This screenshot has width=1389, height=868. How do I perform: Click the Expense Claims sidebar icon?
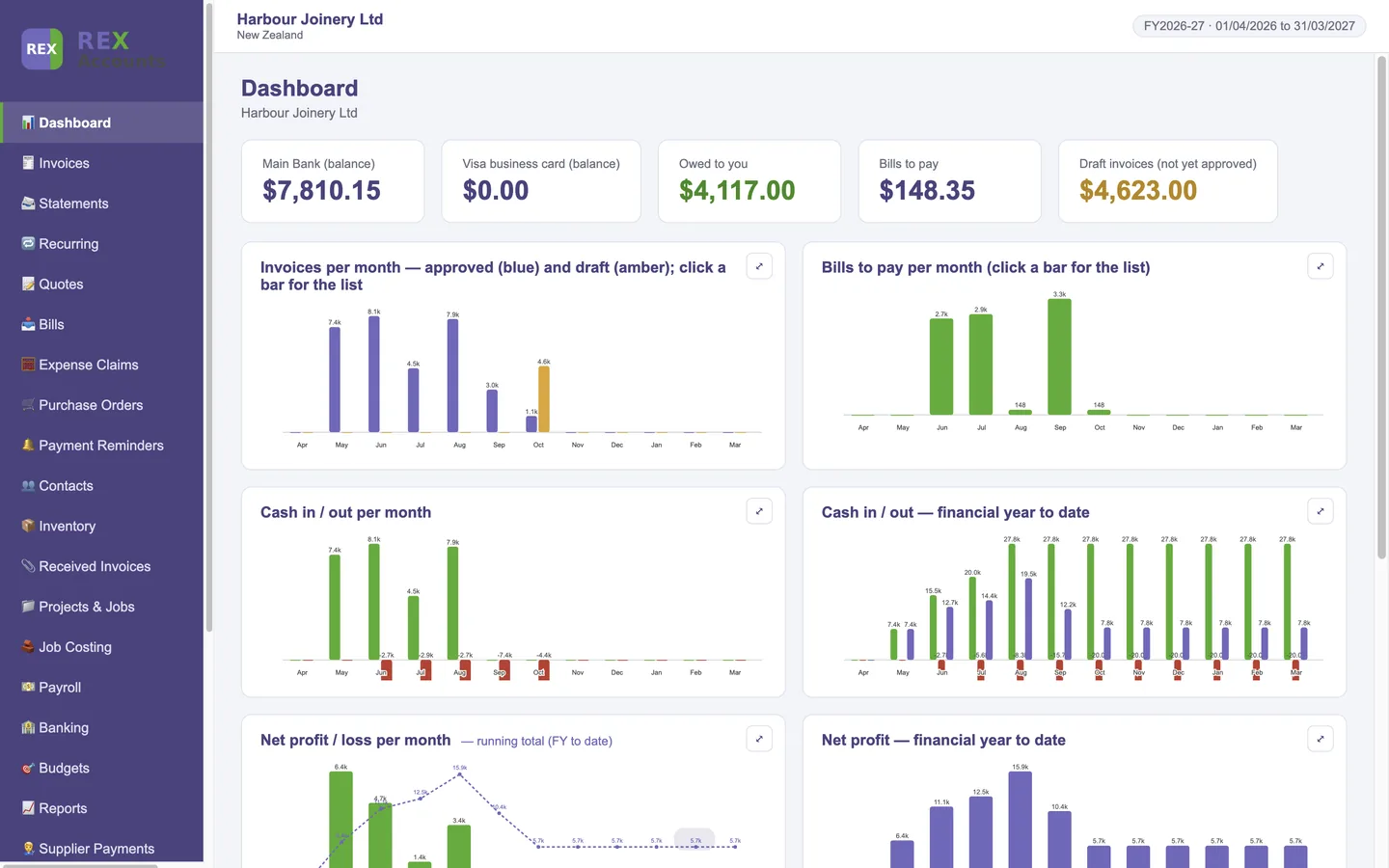[28, 365]
